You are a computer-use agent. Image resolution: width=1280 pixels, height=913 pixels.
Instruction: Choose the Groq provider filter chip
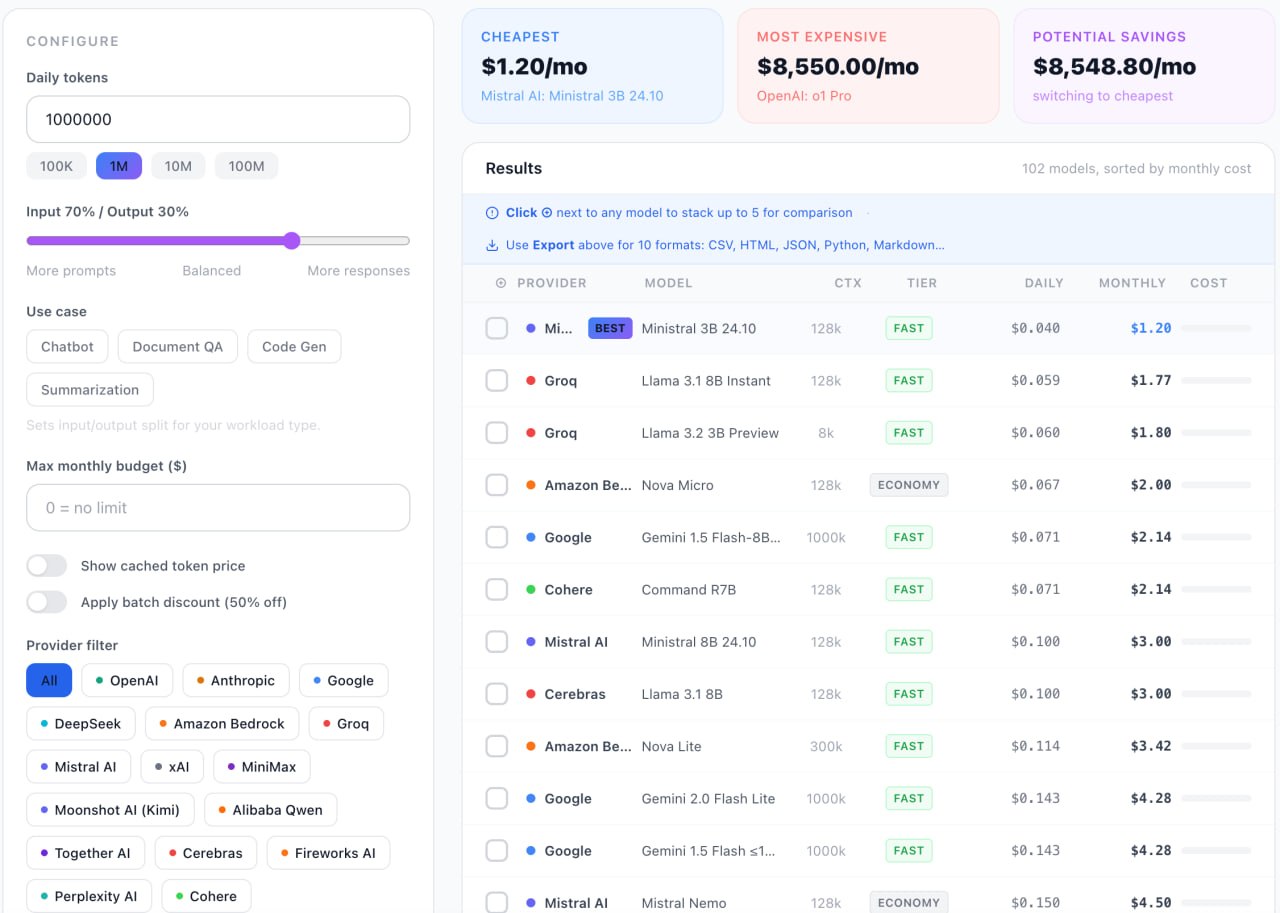346,724
